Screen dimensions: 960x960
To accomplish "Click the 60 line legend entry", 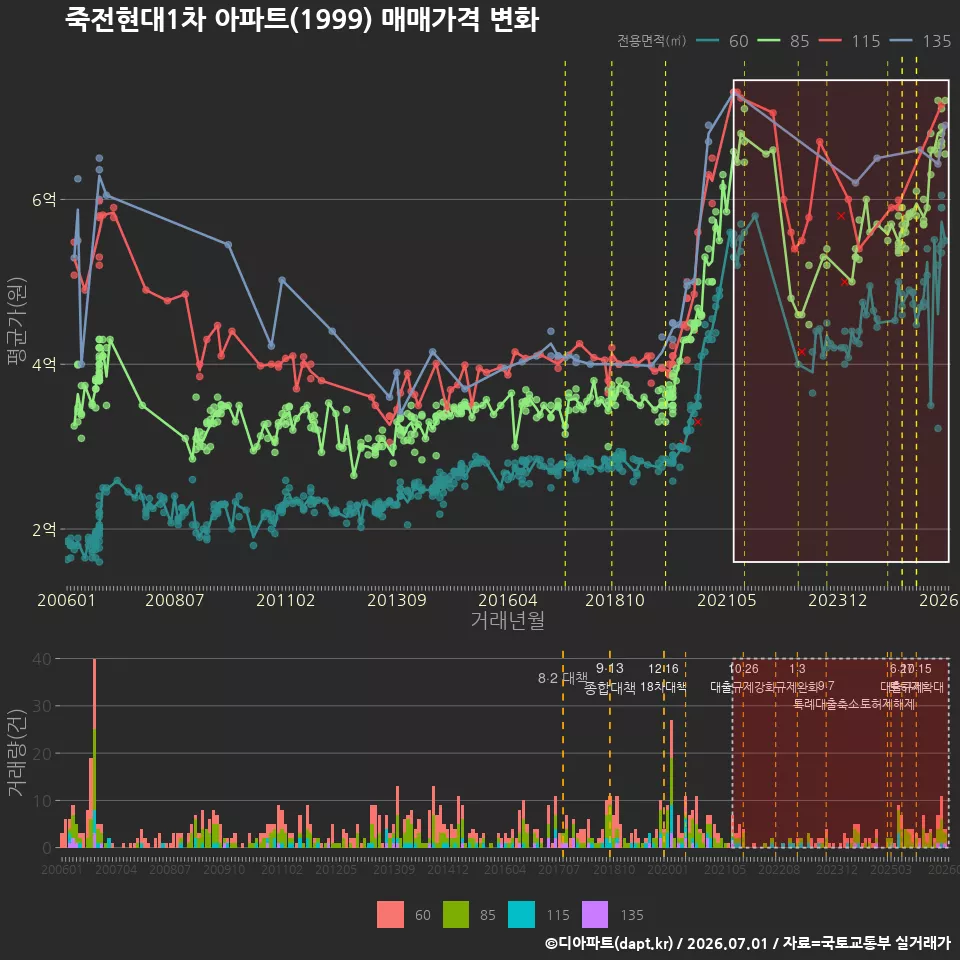I will [723, 41].
